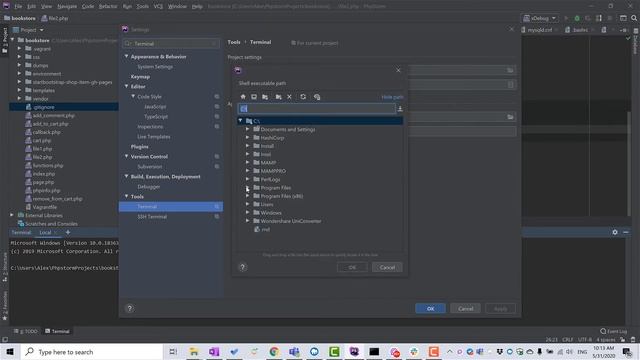Viewport: 640px width, 360px height.
Task: Click Cancel button in Settings dialog
Action: [465, 309]
